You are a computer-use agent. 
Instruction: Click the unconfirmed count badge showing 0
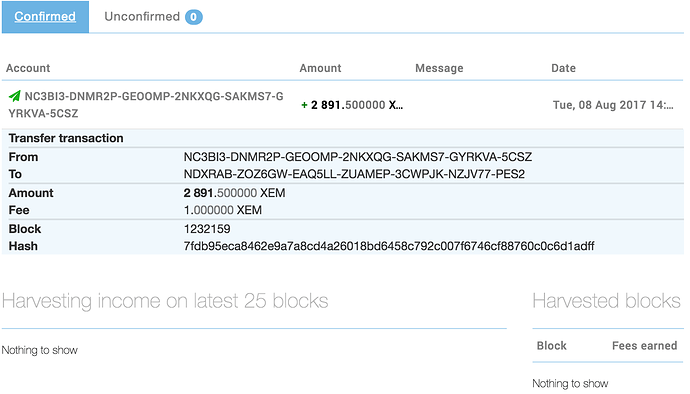tap(194, 17)
